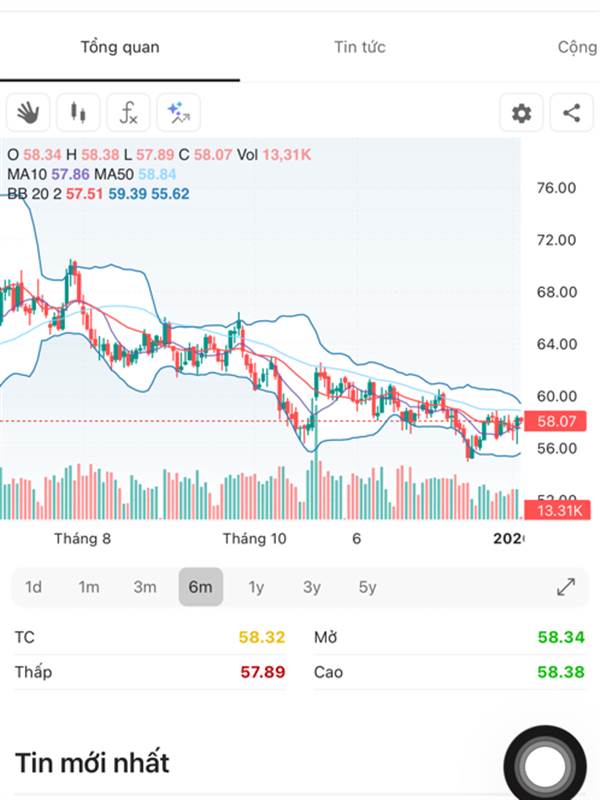
Task: Open the AI chart analysis tool
Action: click(178, 113)
